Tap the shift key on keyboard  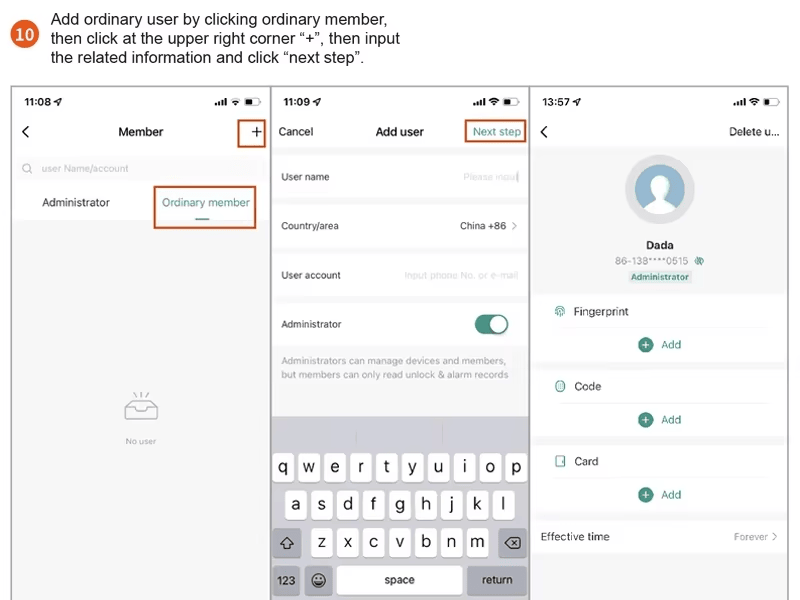(x=287, y=543)
